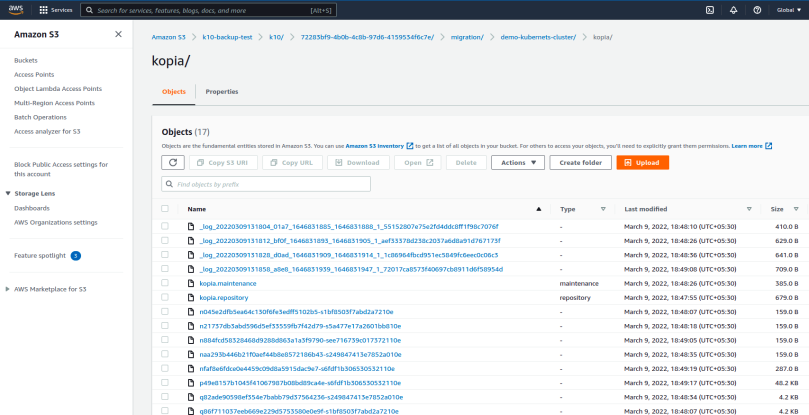
Task: Open Object Lambda Access Points
Action: coord(58,89)
